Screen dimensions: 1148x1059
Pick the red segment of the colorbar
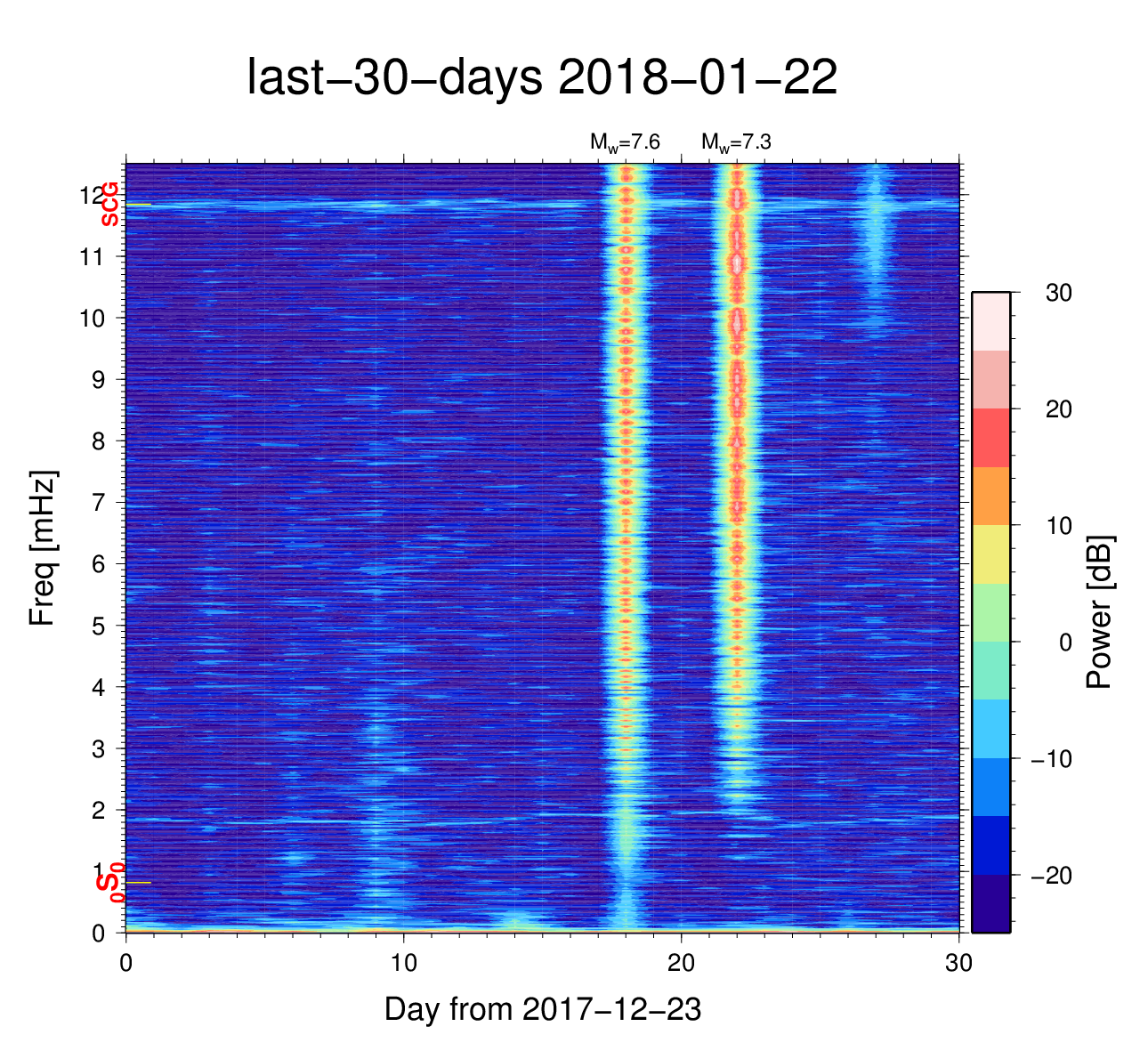point(990,438)
